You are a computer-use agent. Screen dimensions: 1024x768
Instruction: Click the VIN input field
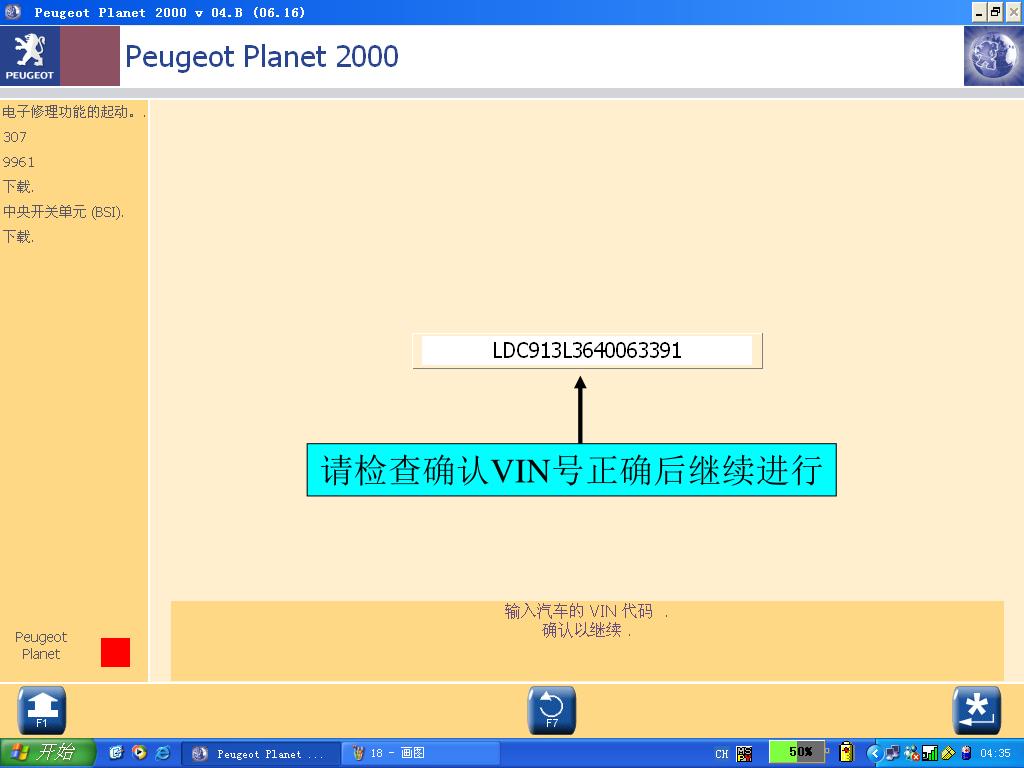pyautogui.click(x=587, y=351)
